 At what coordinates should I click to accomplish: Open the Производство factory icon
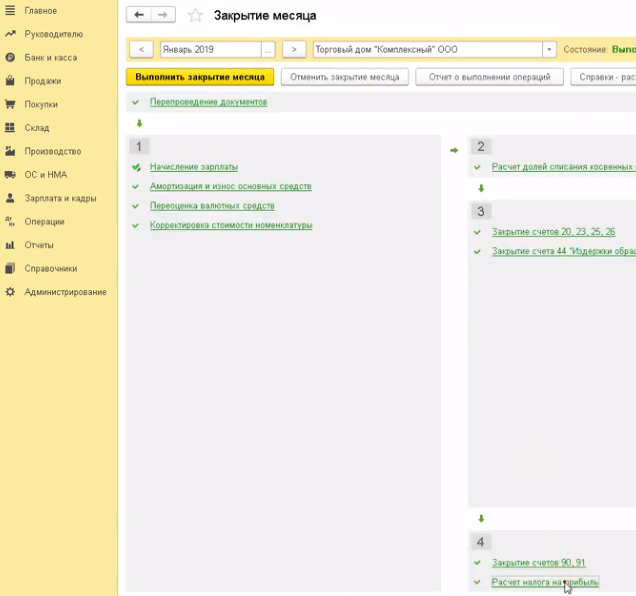(x=10, y=151)
